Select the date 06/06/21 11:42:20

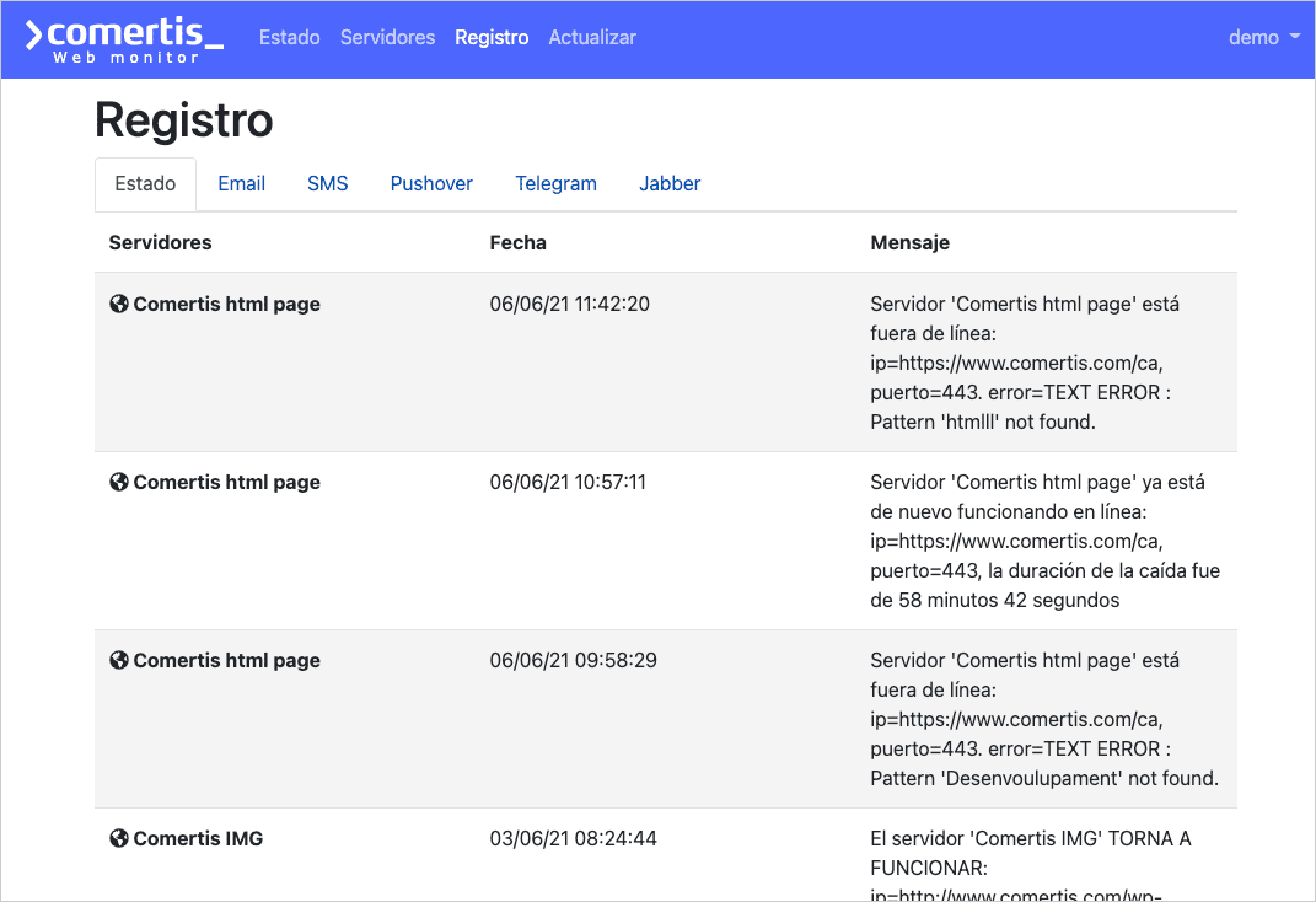tap(570, 304)
